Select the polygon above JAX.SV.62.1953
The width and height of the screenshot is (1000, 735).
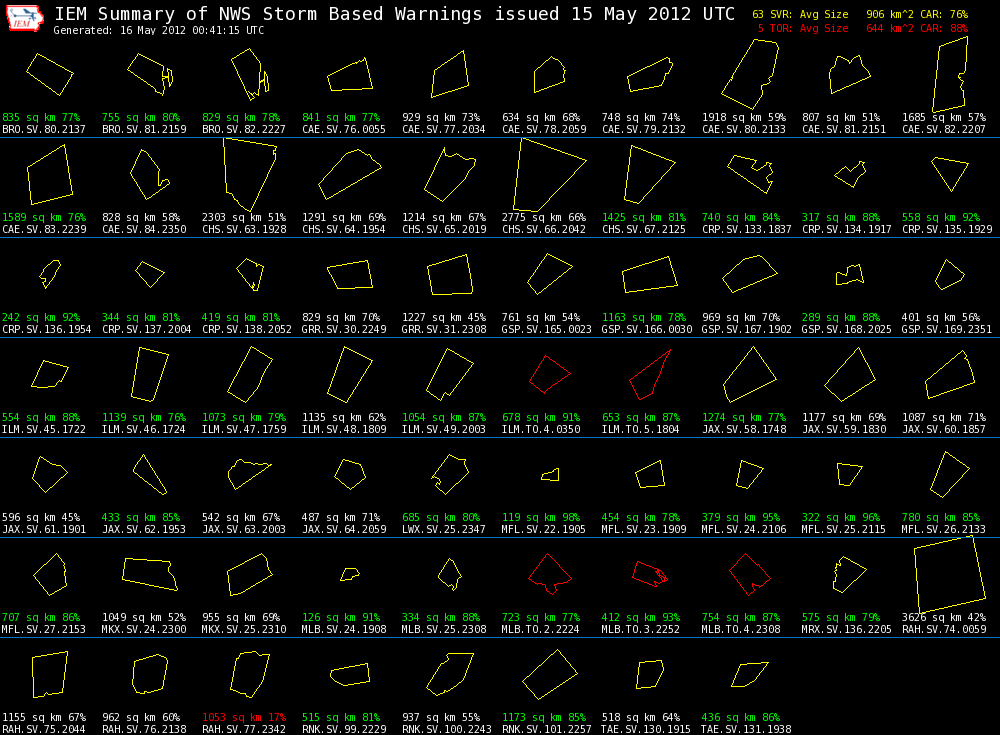150,474
